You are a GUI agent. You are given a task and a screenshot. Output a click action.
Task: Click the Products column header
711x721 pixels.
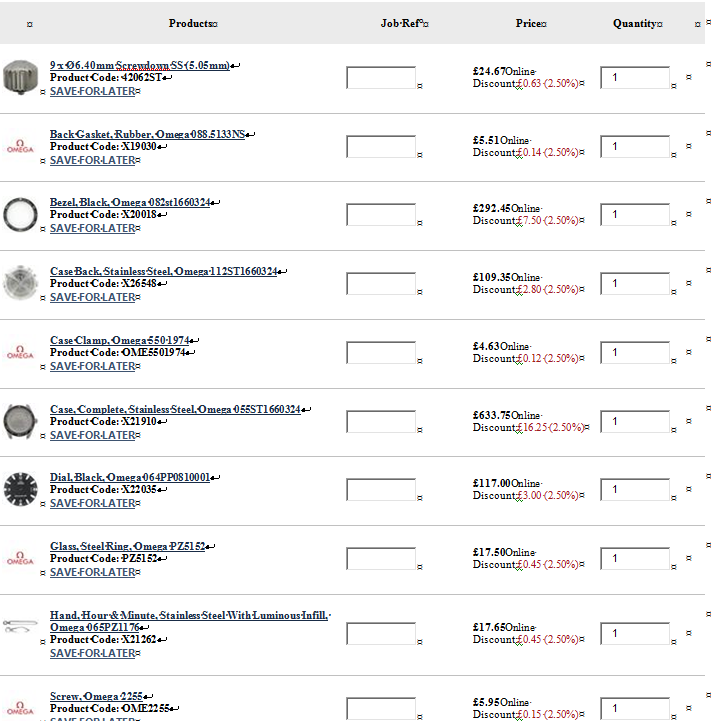[190, 23]
